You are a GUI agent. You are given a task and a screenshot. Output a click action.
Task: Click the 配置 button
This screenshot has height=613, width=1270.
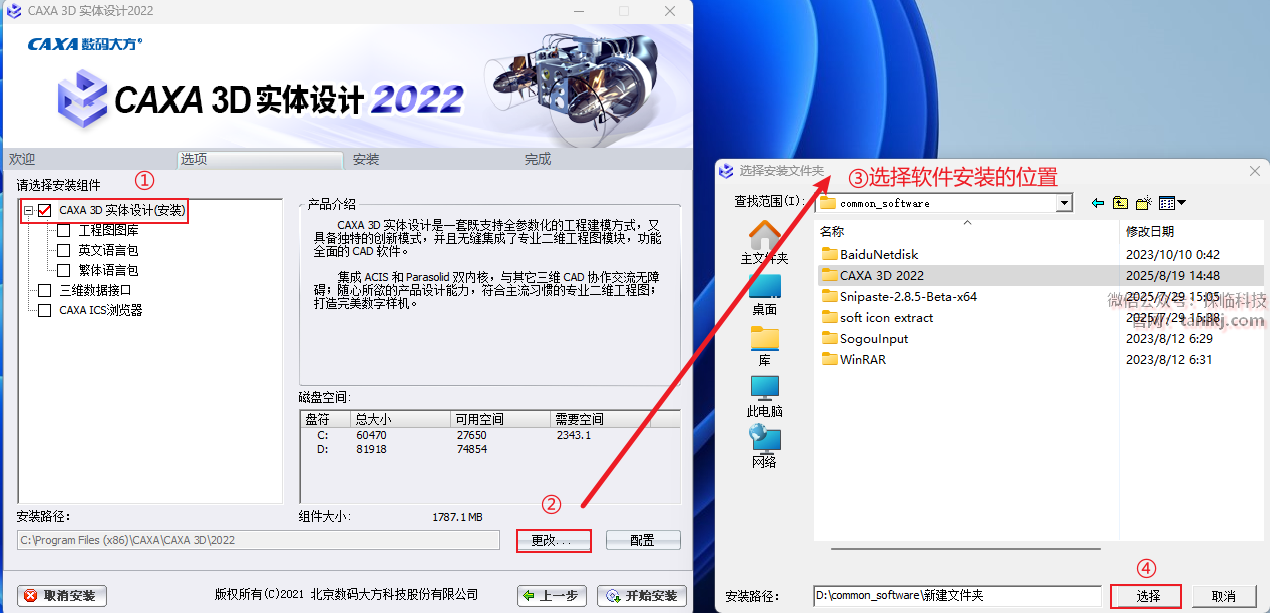(643, 540)
